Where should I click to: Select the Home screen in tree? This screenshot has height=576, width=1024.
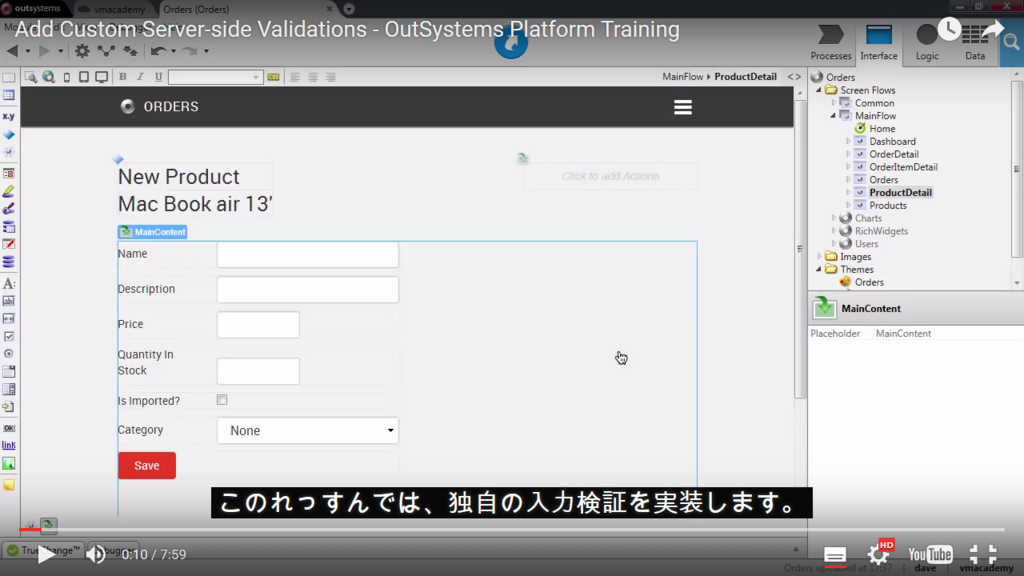tap(882, 129)
